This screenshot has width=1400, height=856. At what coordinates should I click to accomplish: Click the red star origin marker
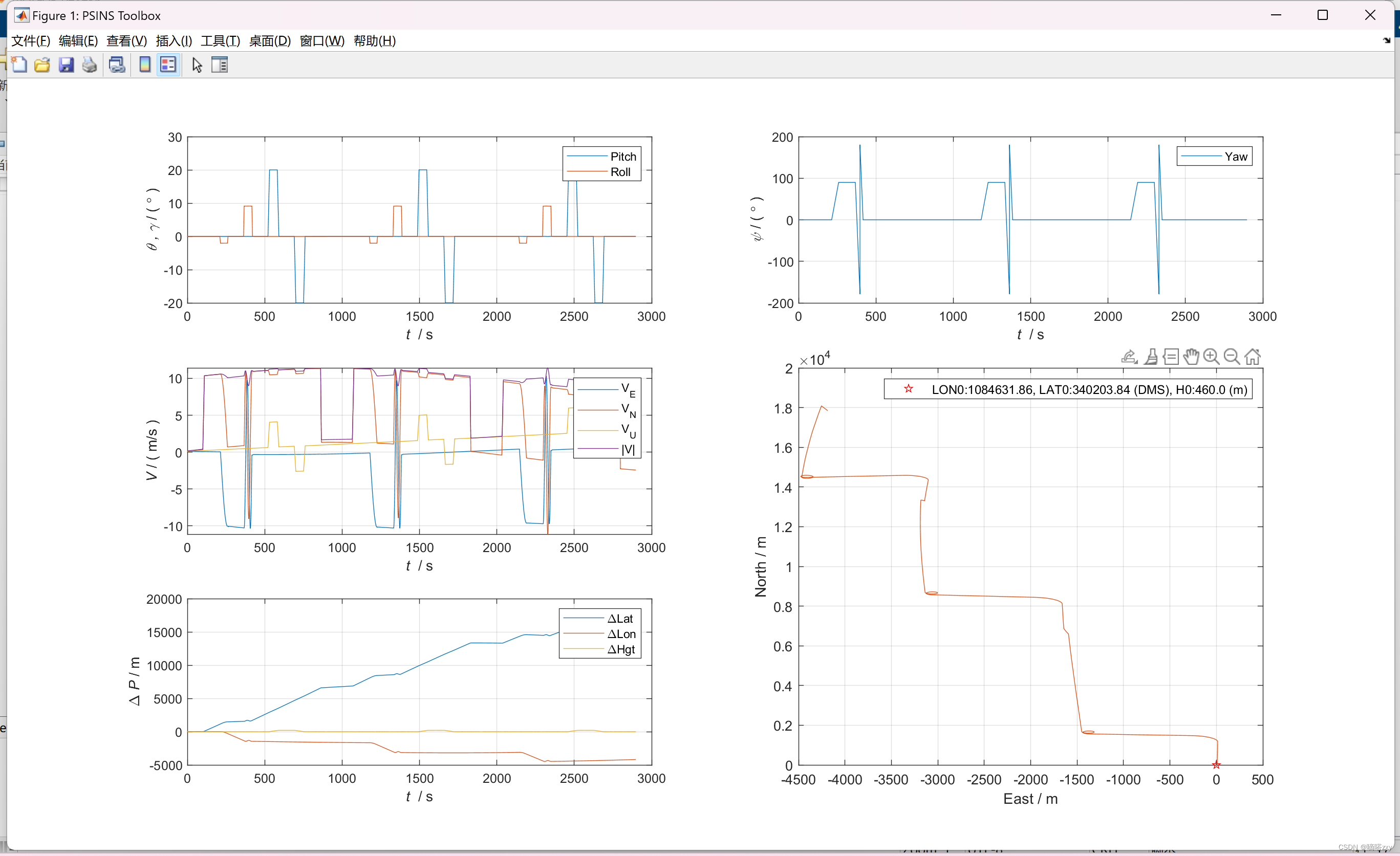(x=1216, y=764)
